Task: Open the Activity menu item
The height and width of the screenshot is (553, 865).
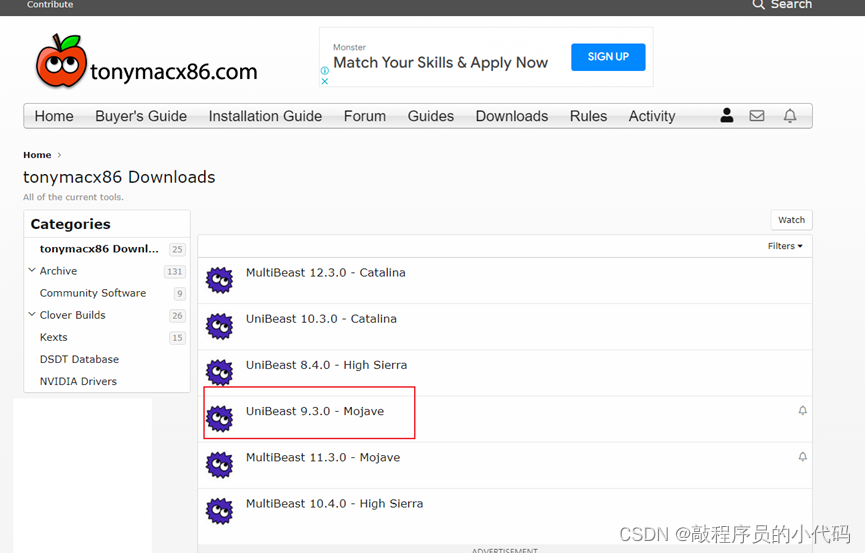Action: coord(652,116)
